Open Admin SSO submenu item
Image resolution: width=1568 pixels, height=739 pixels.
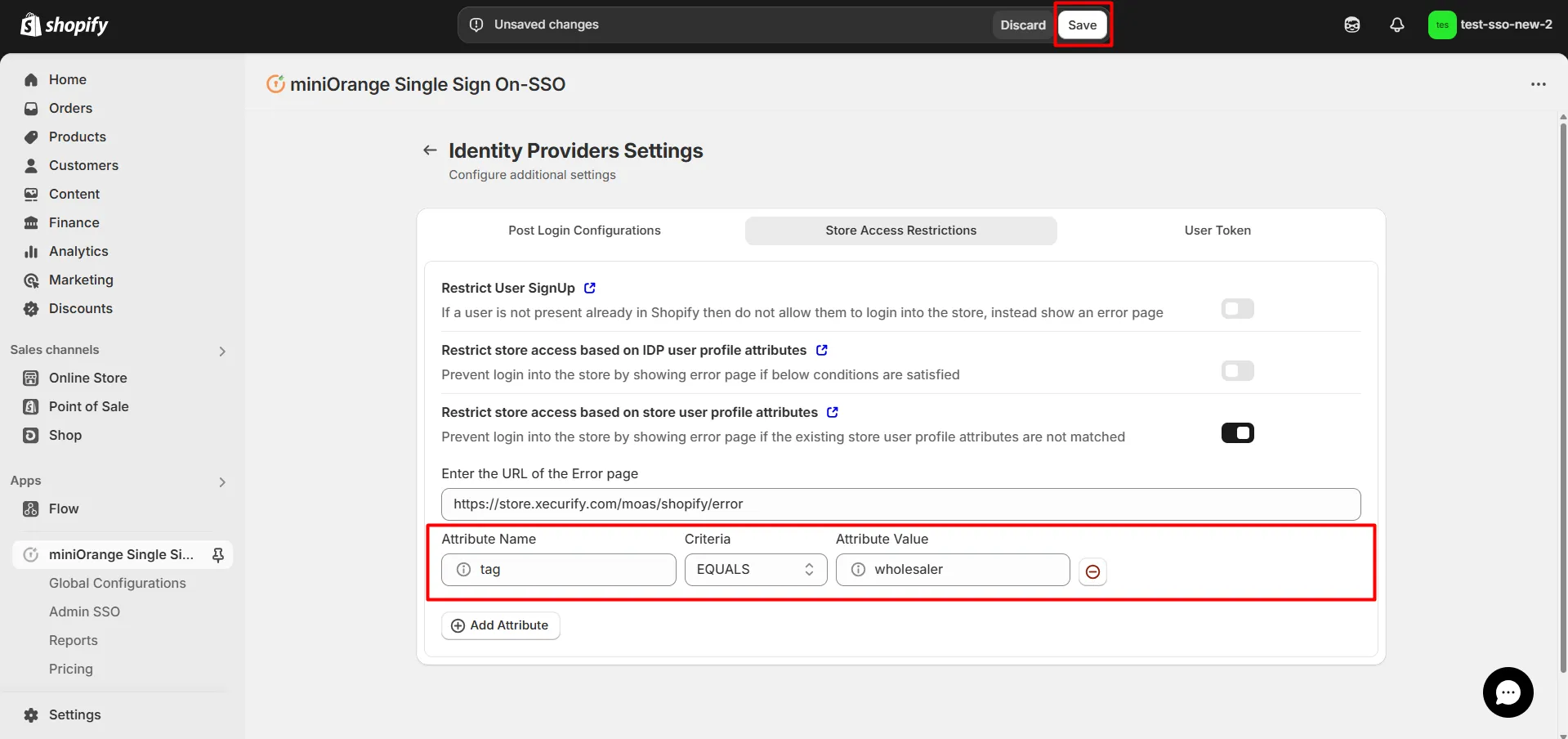pyautogui.click(x=84, y=611)
